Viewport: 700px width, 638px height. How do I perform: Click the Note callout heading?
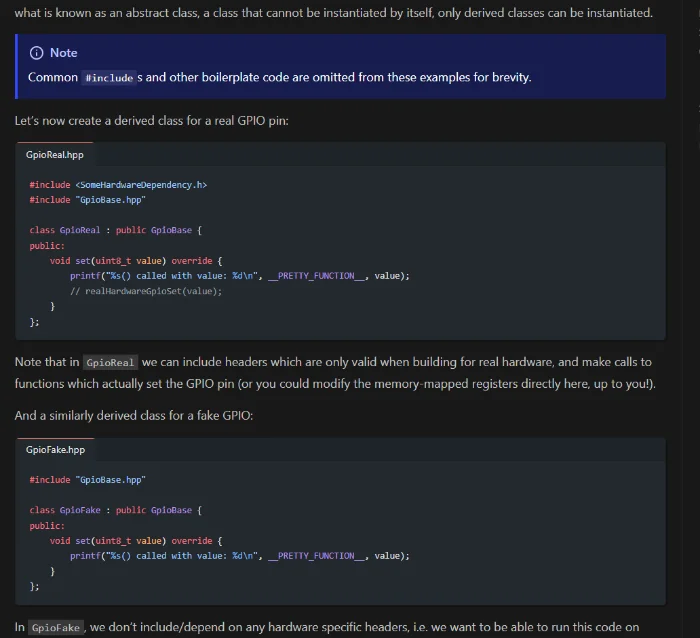pos(63,53)
